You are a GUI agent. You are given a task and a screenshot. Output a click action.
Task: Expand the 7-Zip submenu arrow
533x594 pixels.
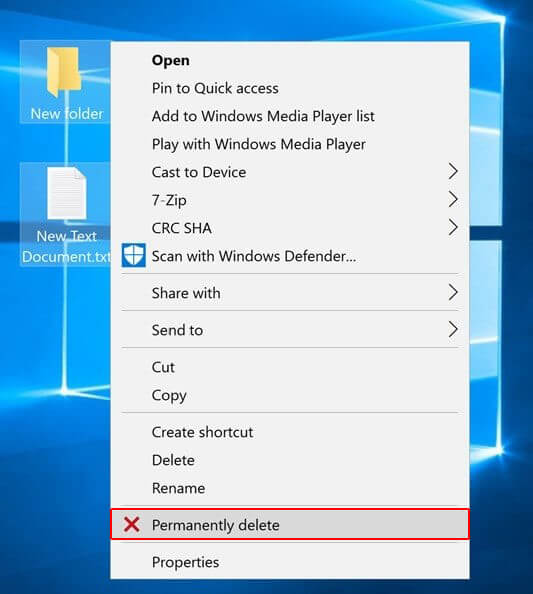point(453,199)
